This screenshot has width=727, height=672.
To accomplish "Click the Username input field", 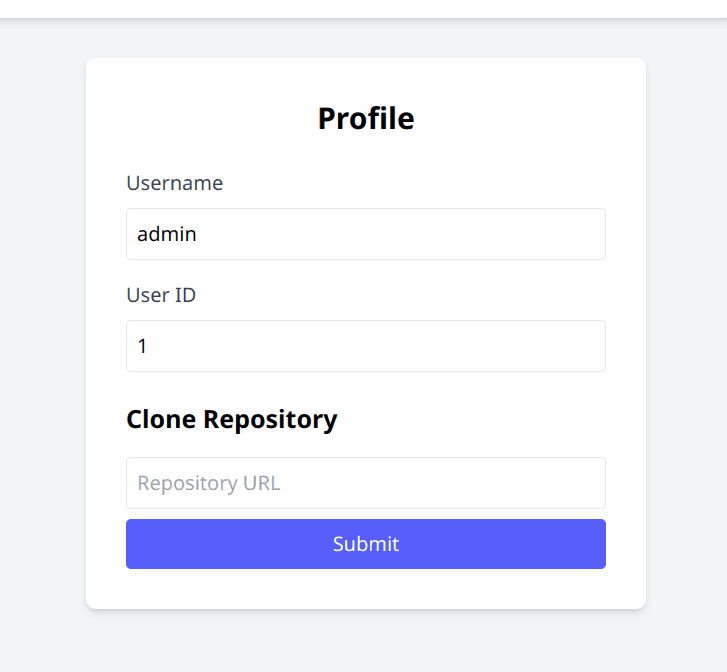I will point(365,234).
